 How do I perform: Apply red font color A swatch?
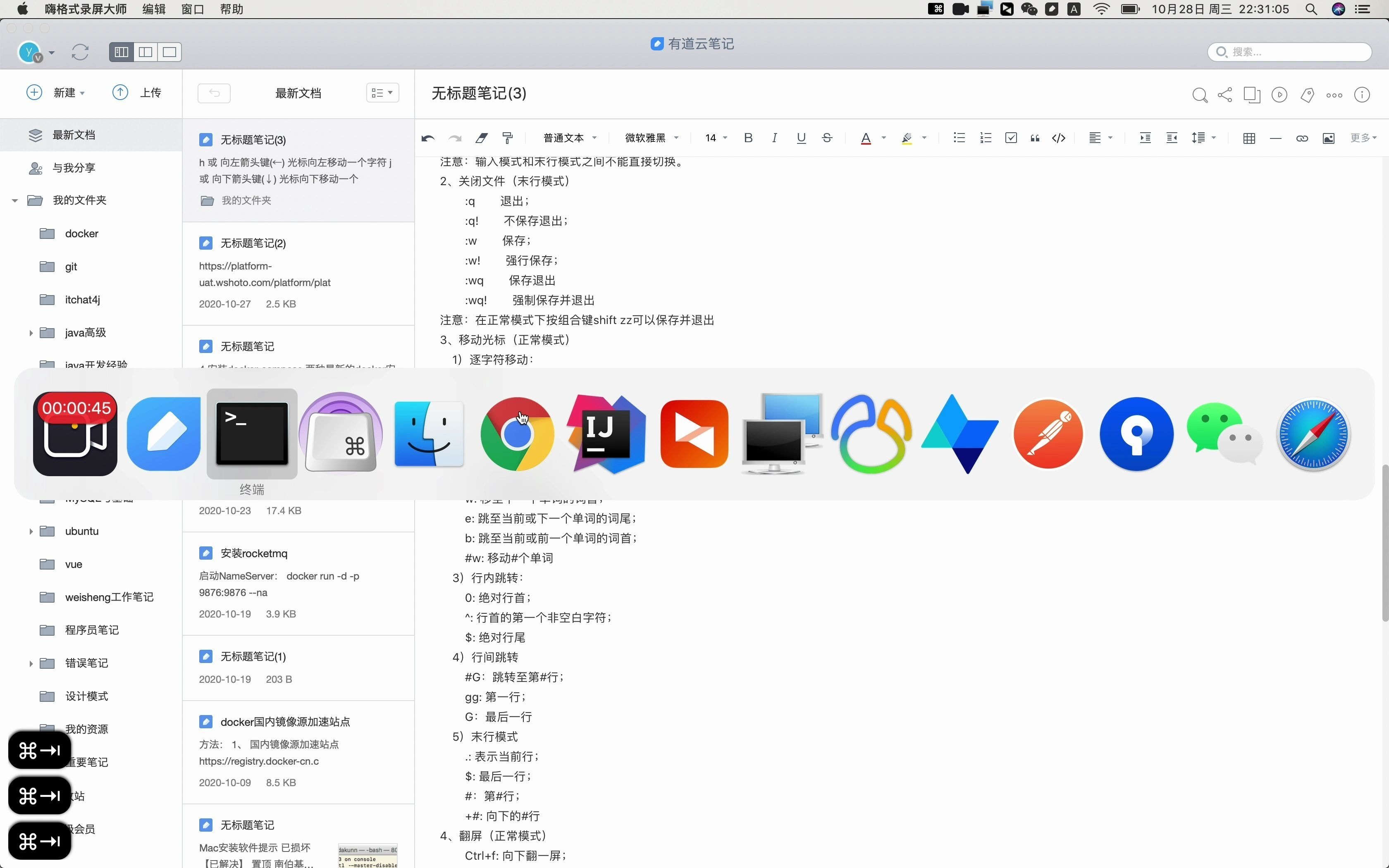(x=866, y=138)
